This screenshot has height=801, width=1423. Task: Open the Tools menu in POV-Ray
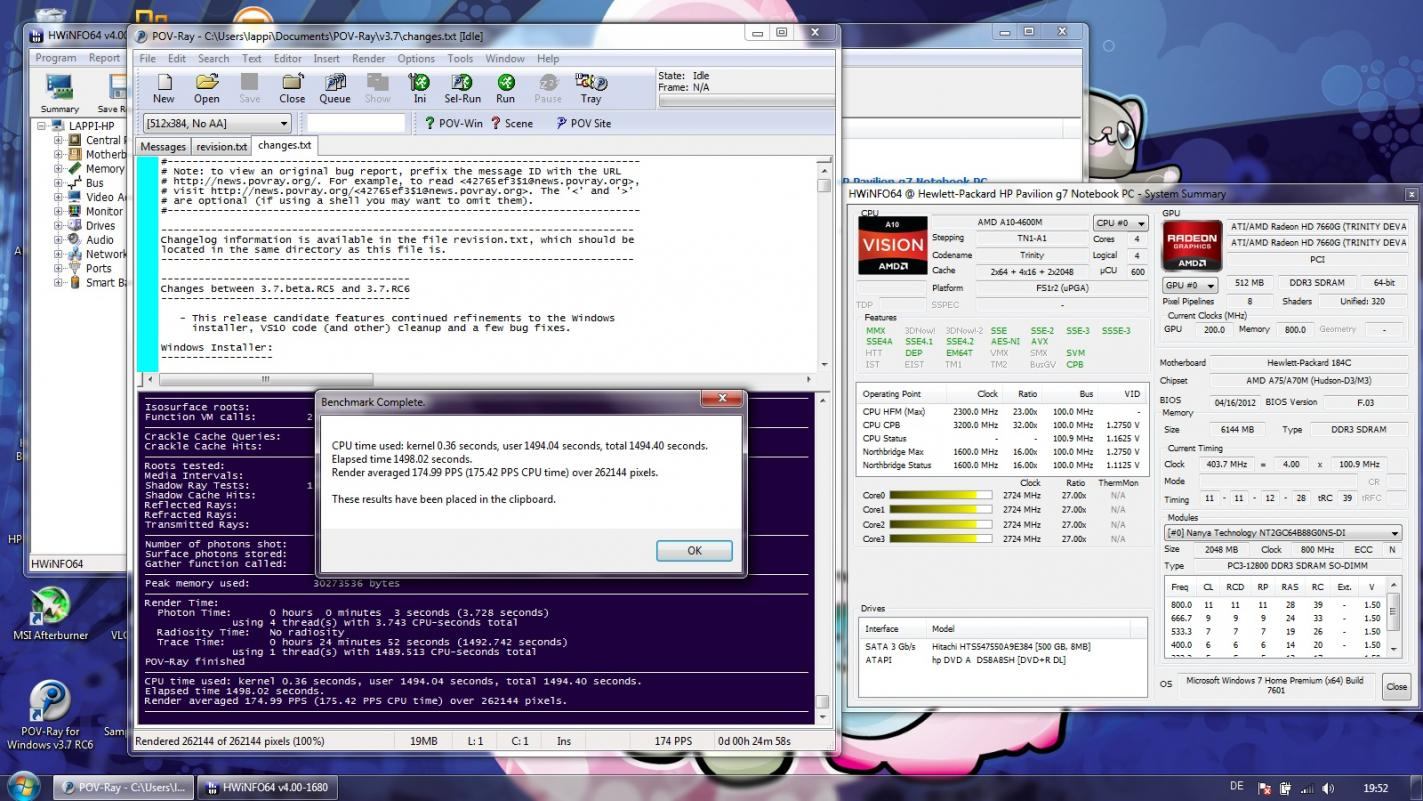click(460, 59)
